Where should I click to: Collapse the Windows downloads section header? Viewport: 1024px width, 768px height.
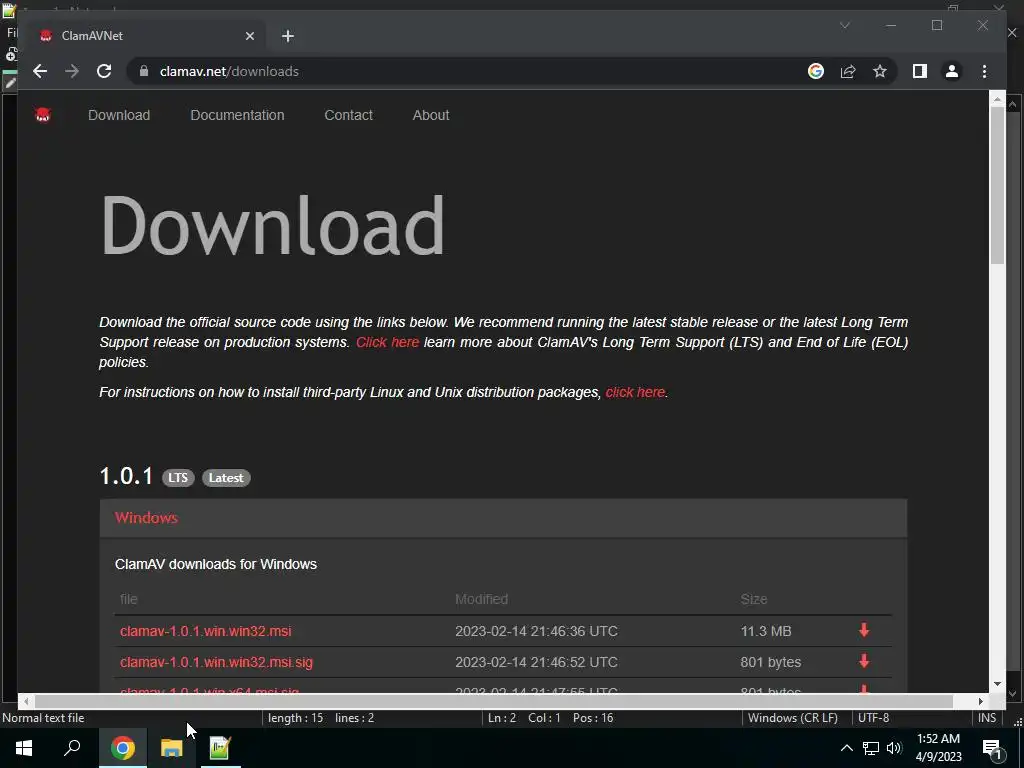504,518
